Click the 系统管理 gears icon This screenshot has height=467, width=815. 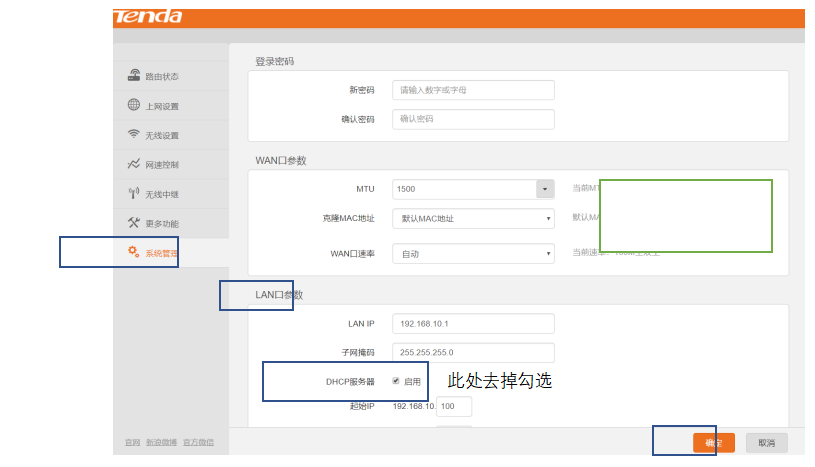pyautogui.click(x=133, y=252)
